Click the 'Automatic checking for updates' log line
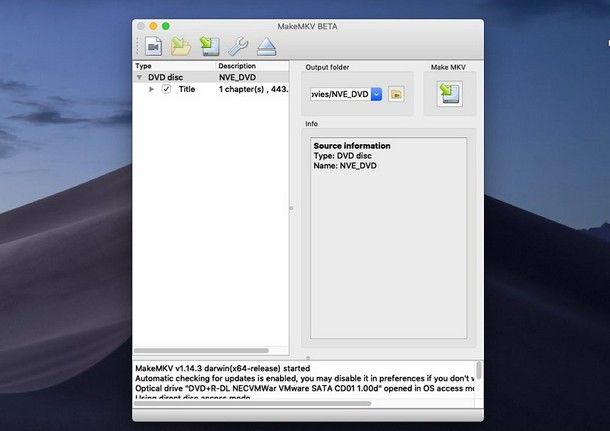Screen dimensions: 610x431 (x=305, y=378)
